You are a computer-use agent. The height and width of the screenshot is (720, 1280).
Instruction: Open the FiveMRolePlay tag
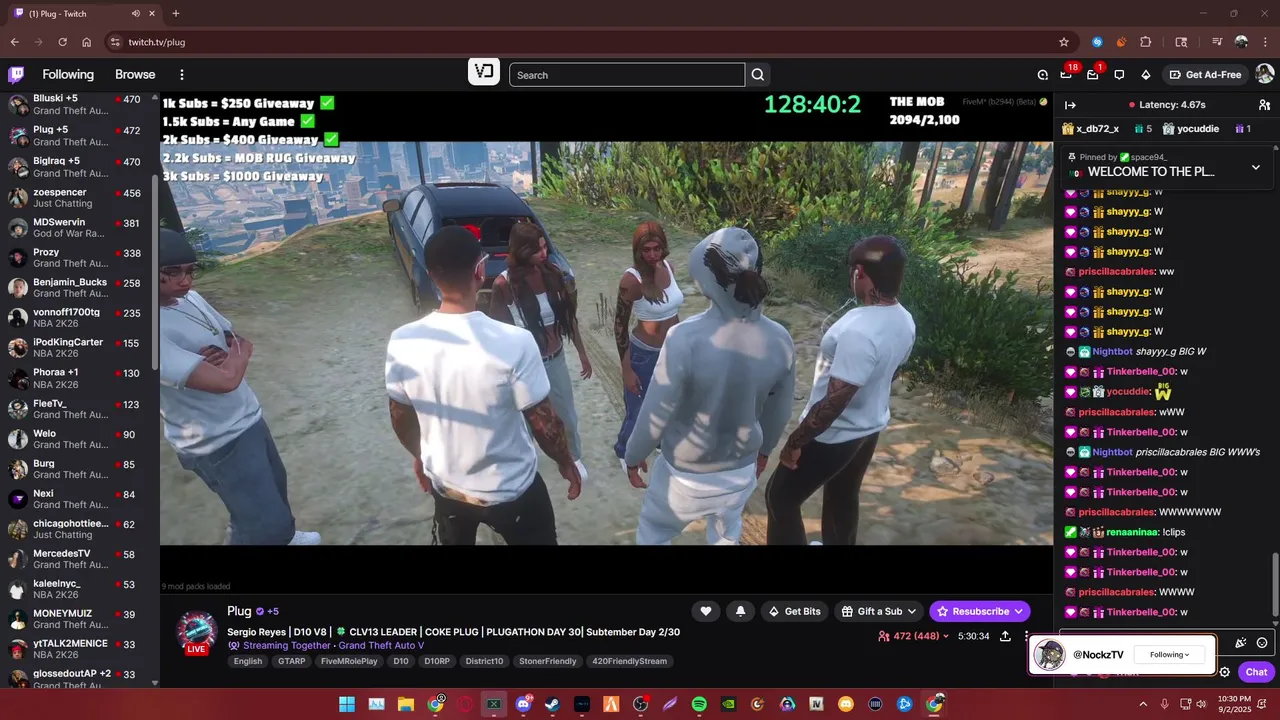pos(349,661)
